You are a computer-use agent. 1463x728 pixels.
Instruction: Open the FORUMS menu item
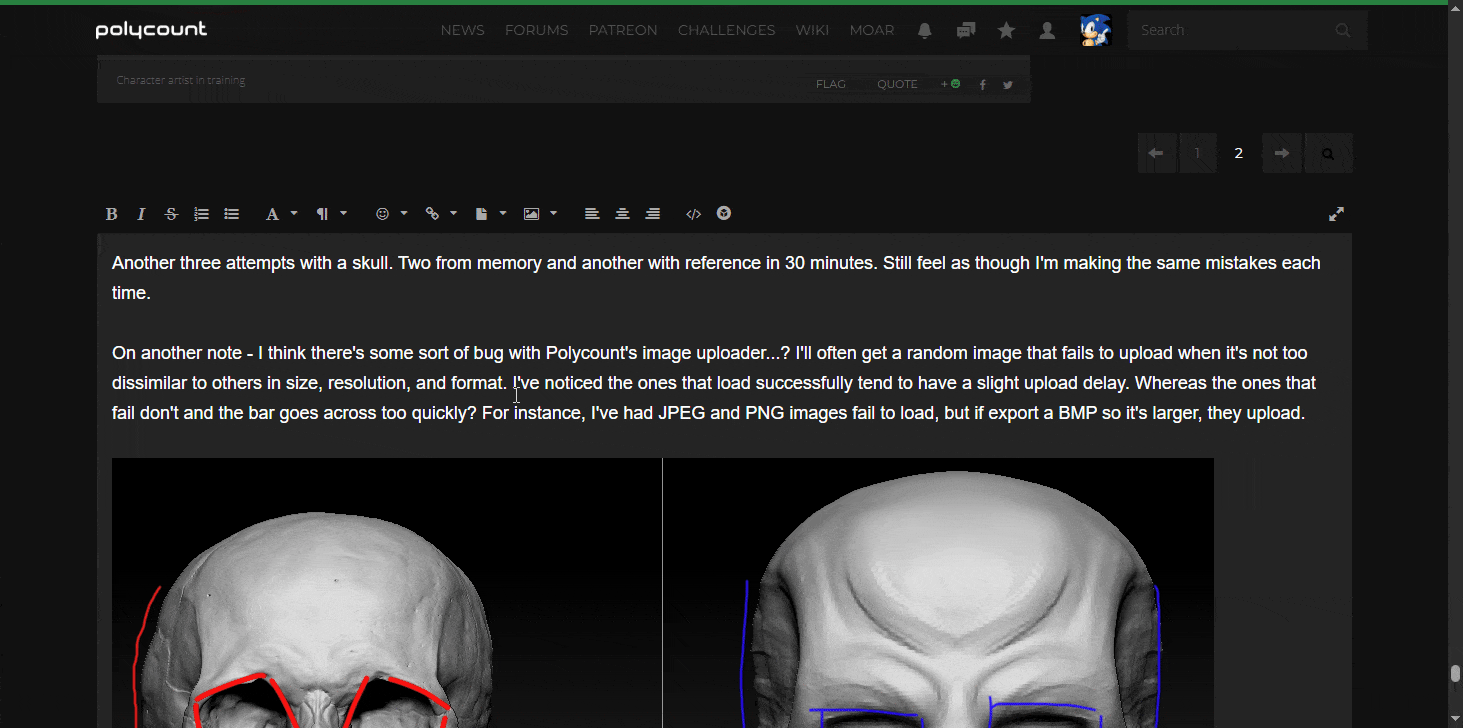coord(537,31)
